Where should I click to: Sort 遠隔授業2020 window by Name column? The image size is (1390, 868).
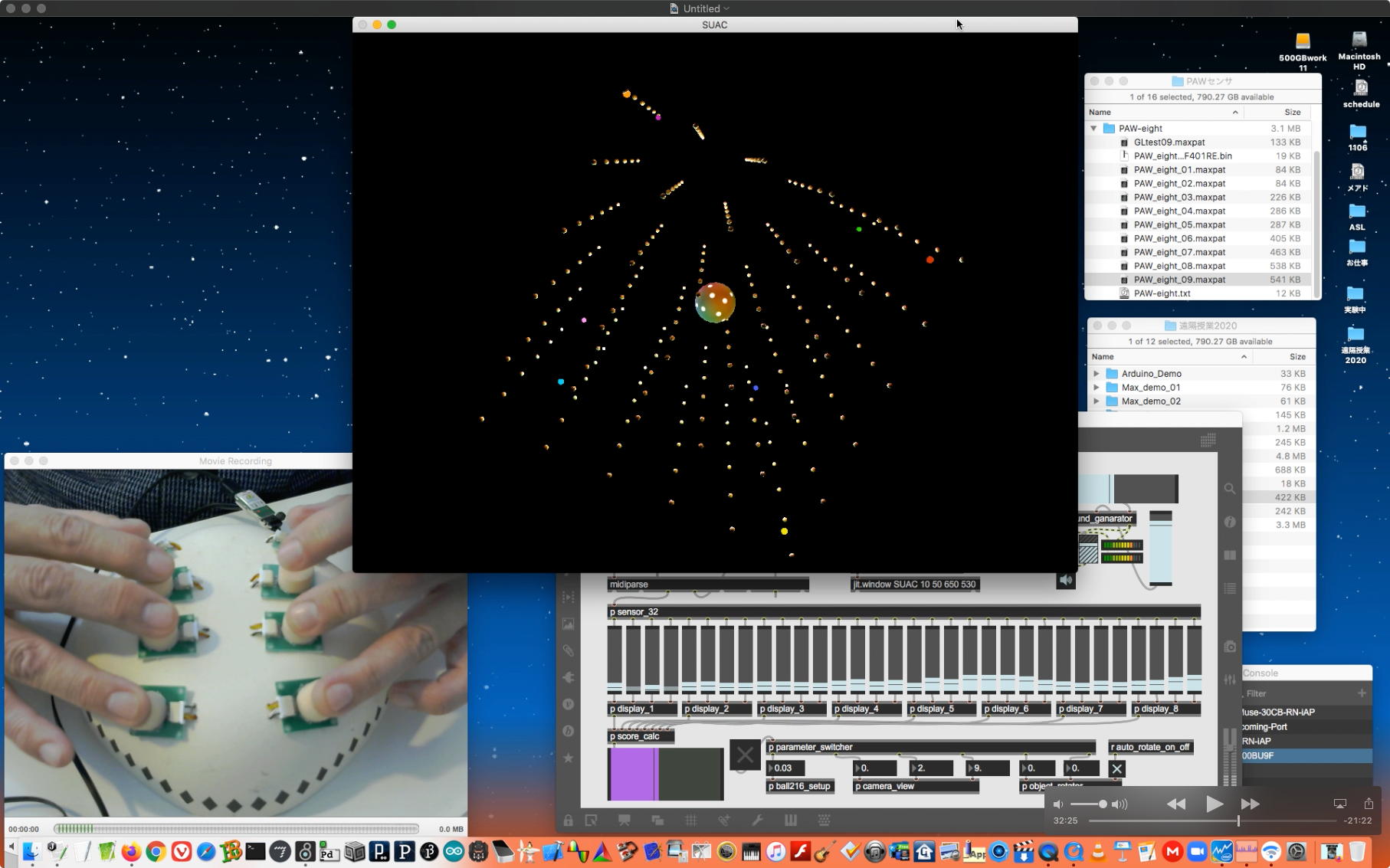(x=1169, y=357)
